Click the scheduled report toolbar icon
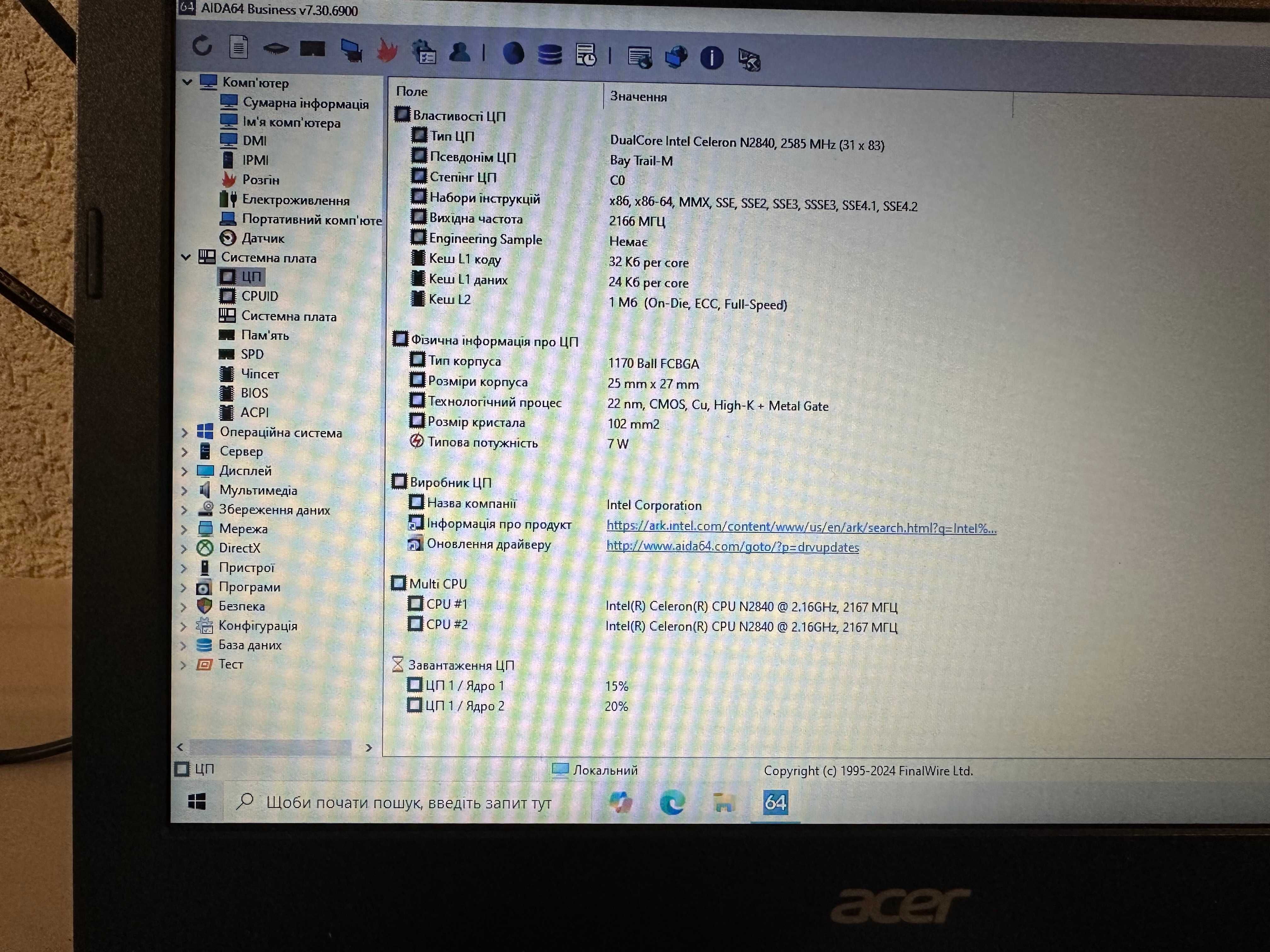This screenshot has width=1270, height=952. [586, 56]
